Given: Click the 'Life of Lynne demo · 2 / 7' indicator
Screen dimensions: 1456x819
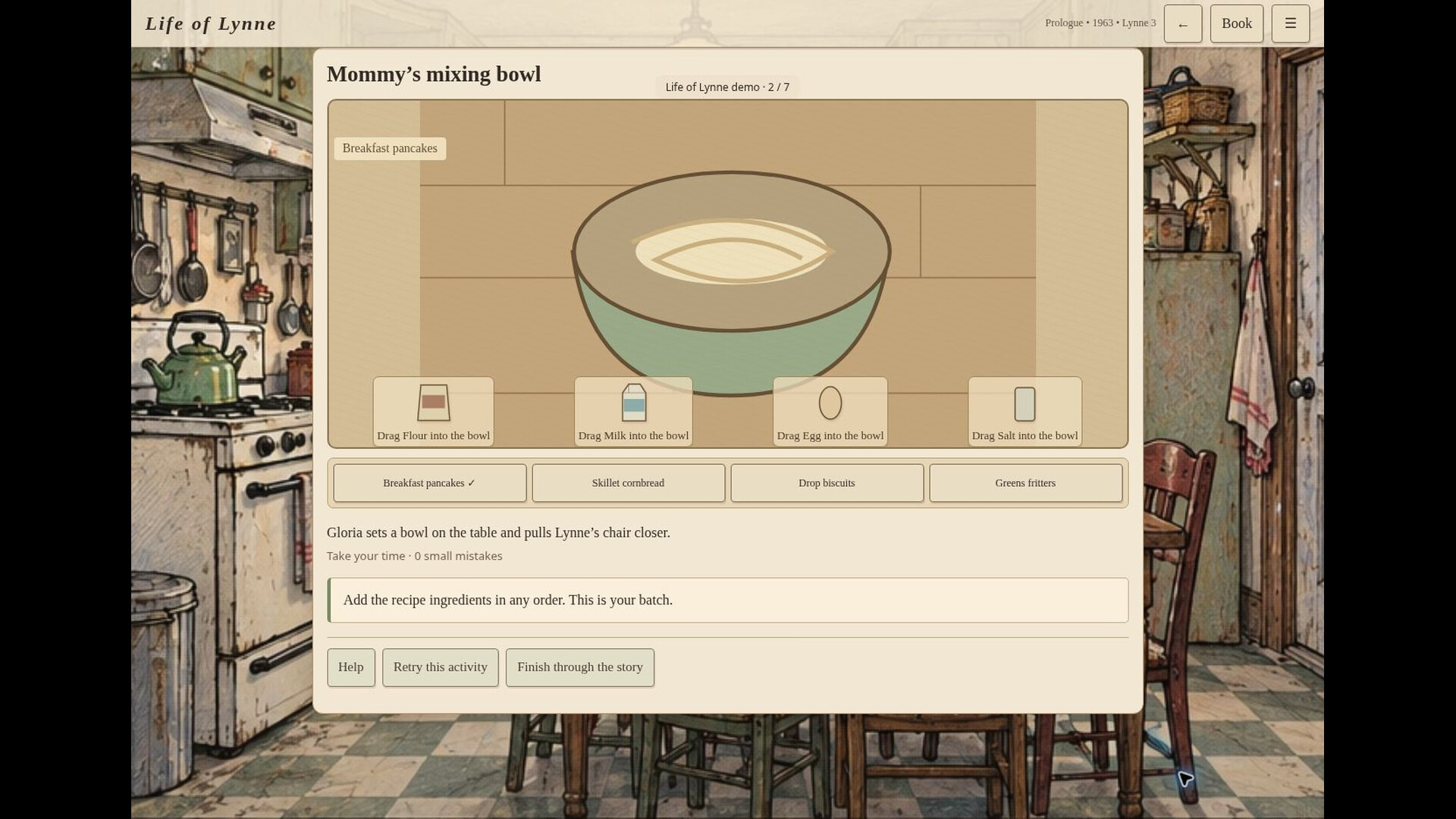Looking at the screenshot, I should coord(727,87).
